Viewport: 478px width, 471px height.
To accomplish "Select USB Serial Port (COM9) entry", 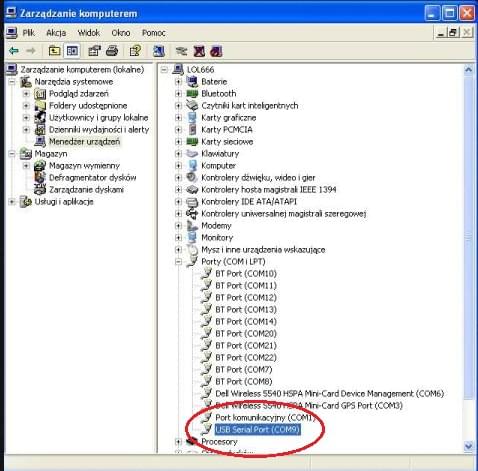I will coord(257,429).
